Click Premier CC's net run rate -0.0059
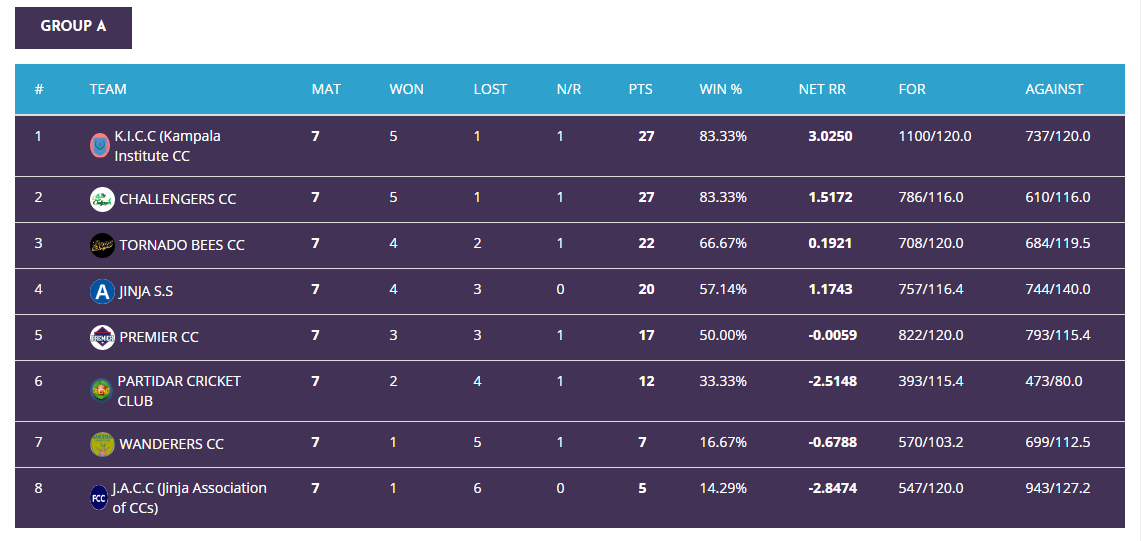The height and width of the screenshot is (541, 1141). coord(832,336)
